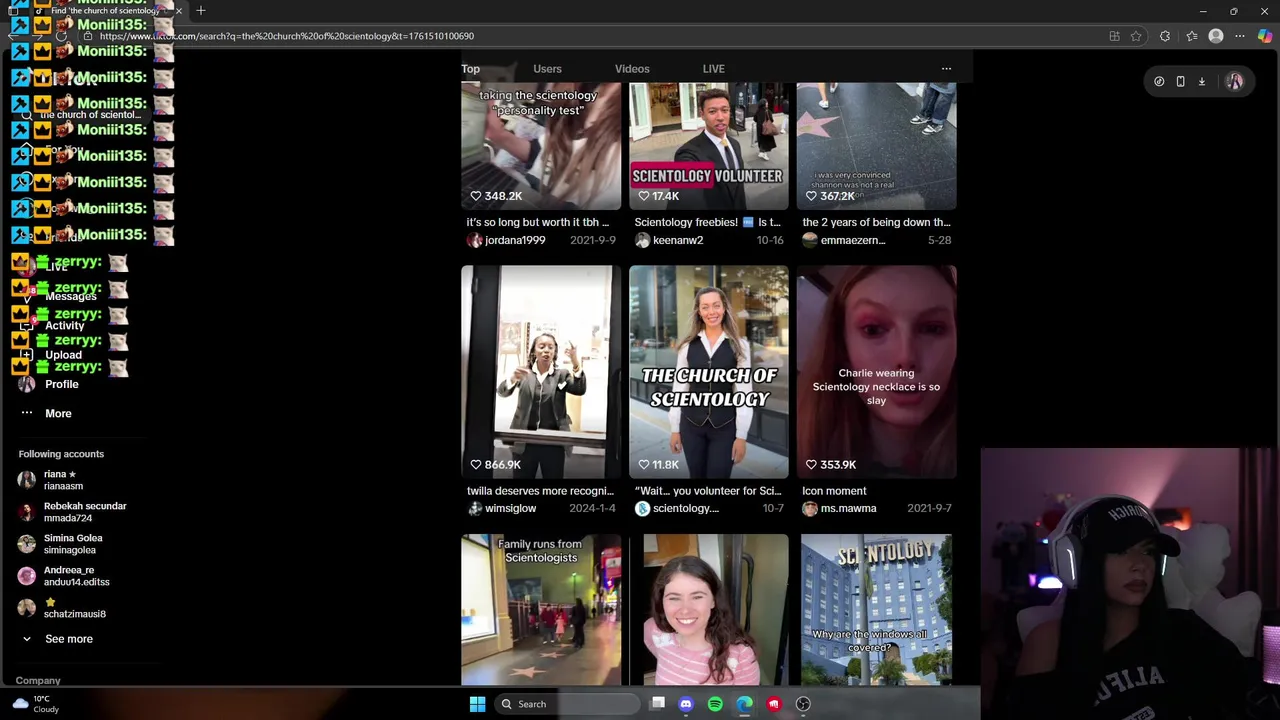Viewport: 1280px width, 720px height.
Task: Open keenanw2's profile link
Action: coord(678,240)
